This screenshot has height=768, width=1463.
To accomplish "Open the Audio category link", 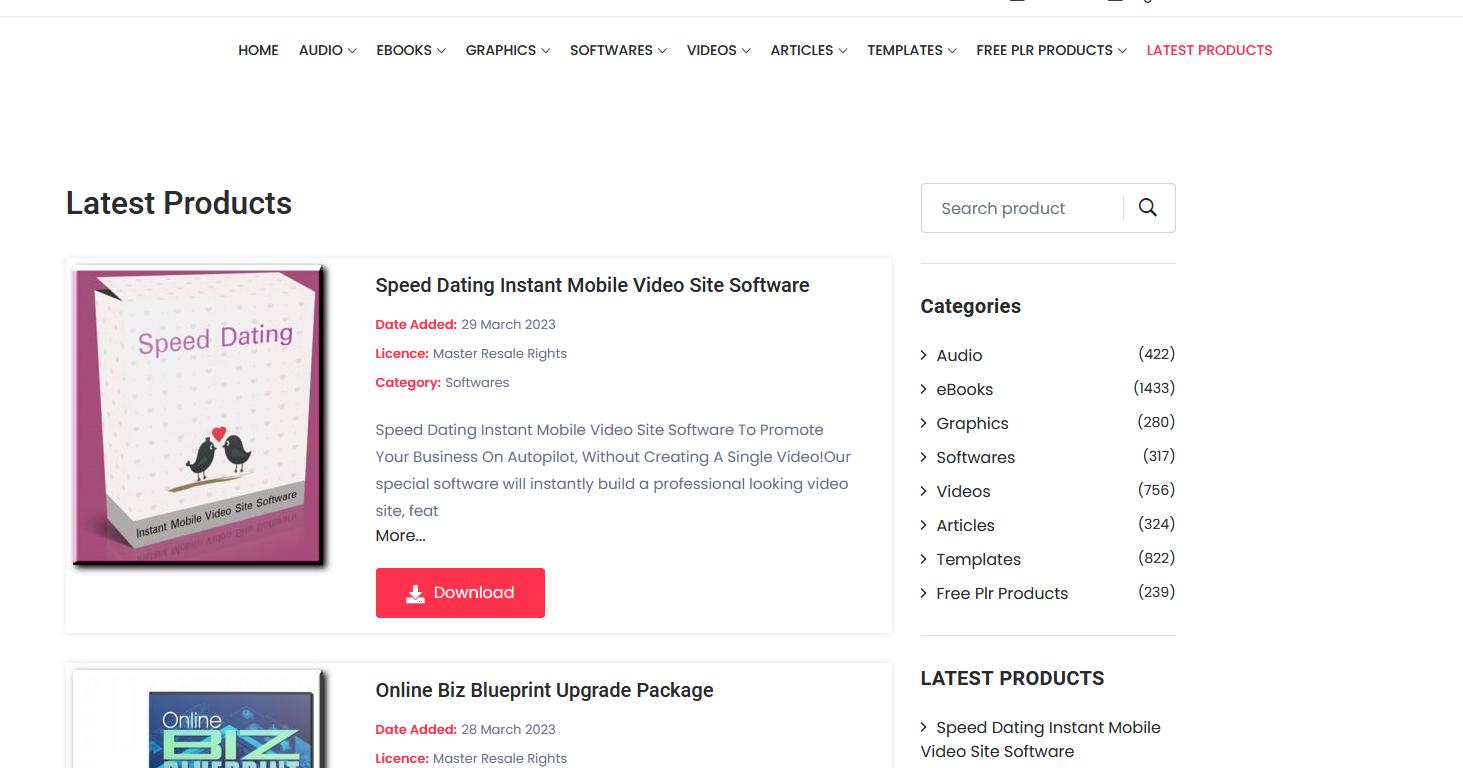I will pos(959,355).
